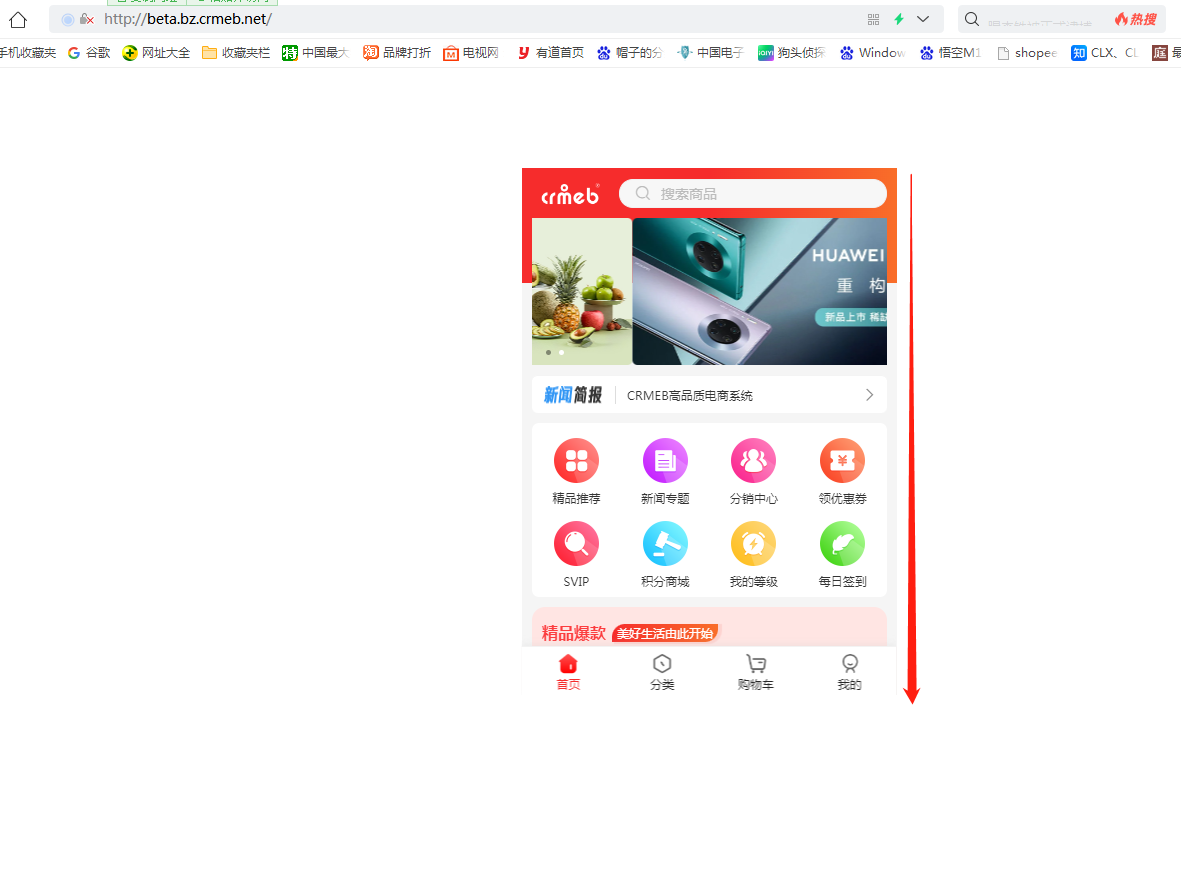This screenshot has height=892, width=1181.
Task: Open the 每日签到 daily check-in icon
Action: pyautogui.click(x=842, y=544)
